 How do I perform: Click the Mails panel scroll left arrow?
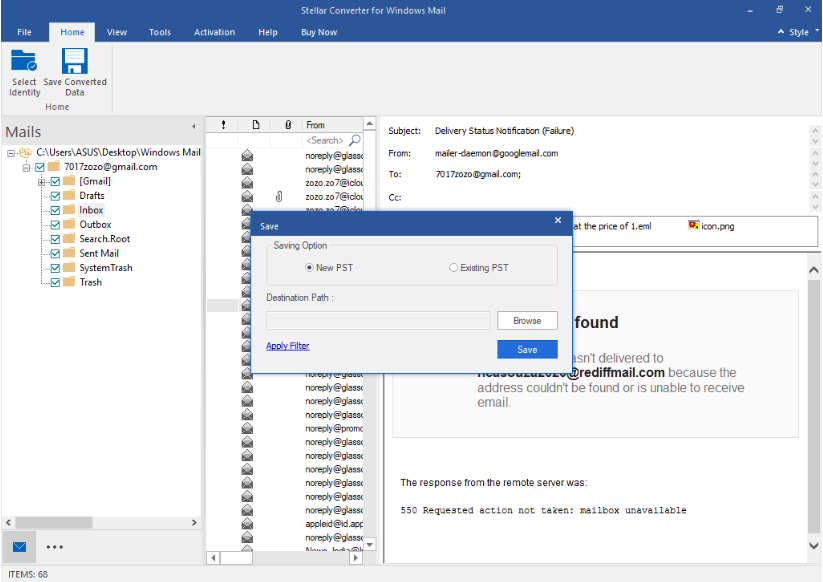click(x=8, y=523)
